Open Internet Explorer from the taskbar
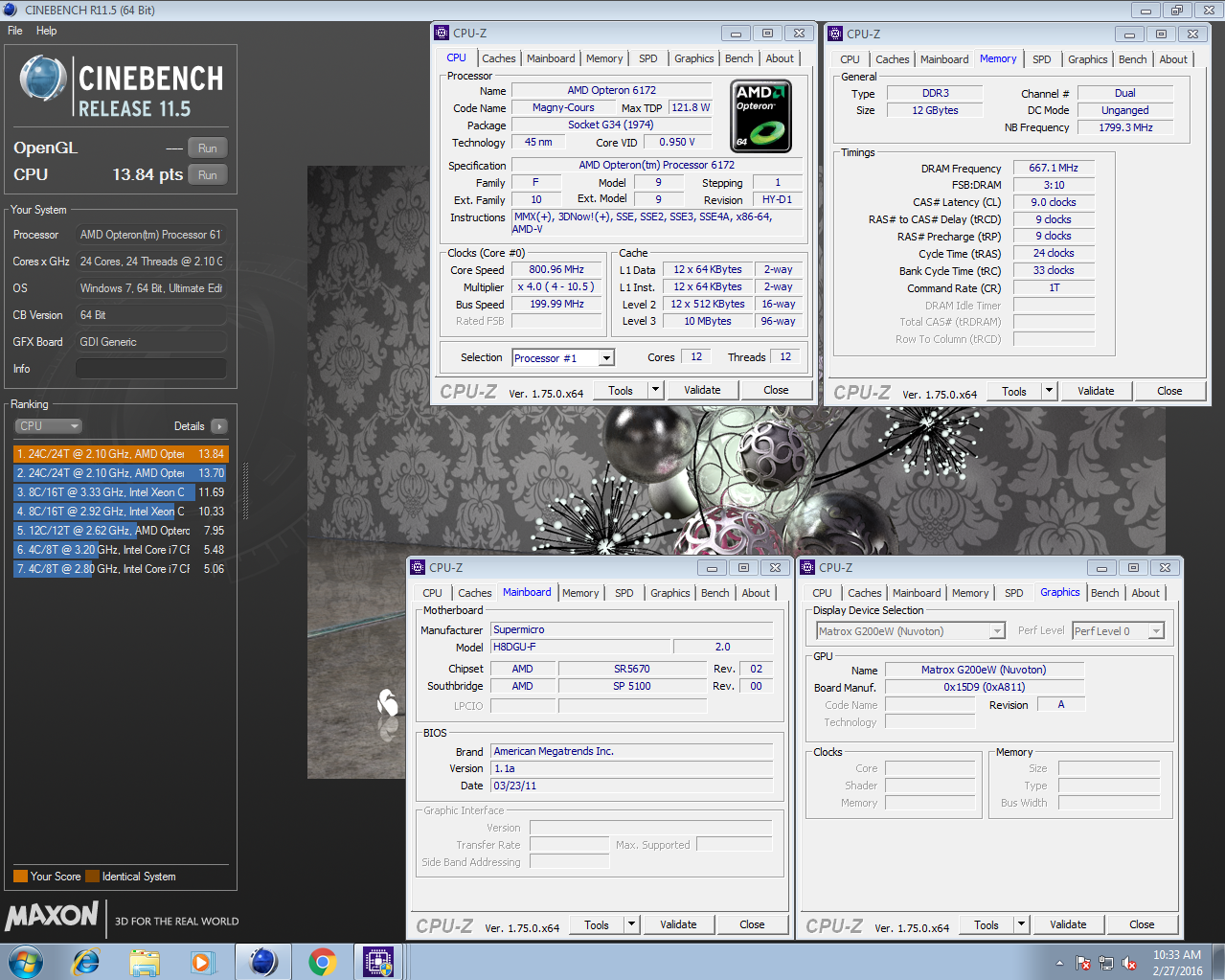 [86, 962]
